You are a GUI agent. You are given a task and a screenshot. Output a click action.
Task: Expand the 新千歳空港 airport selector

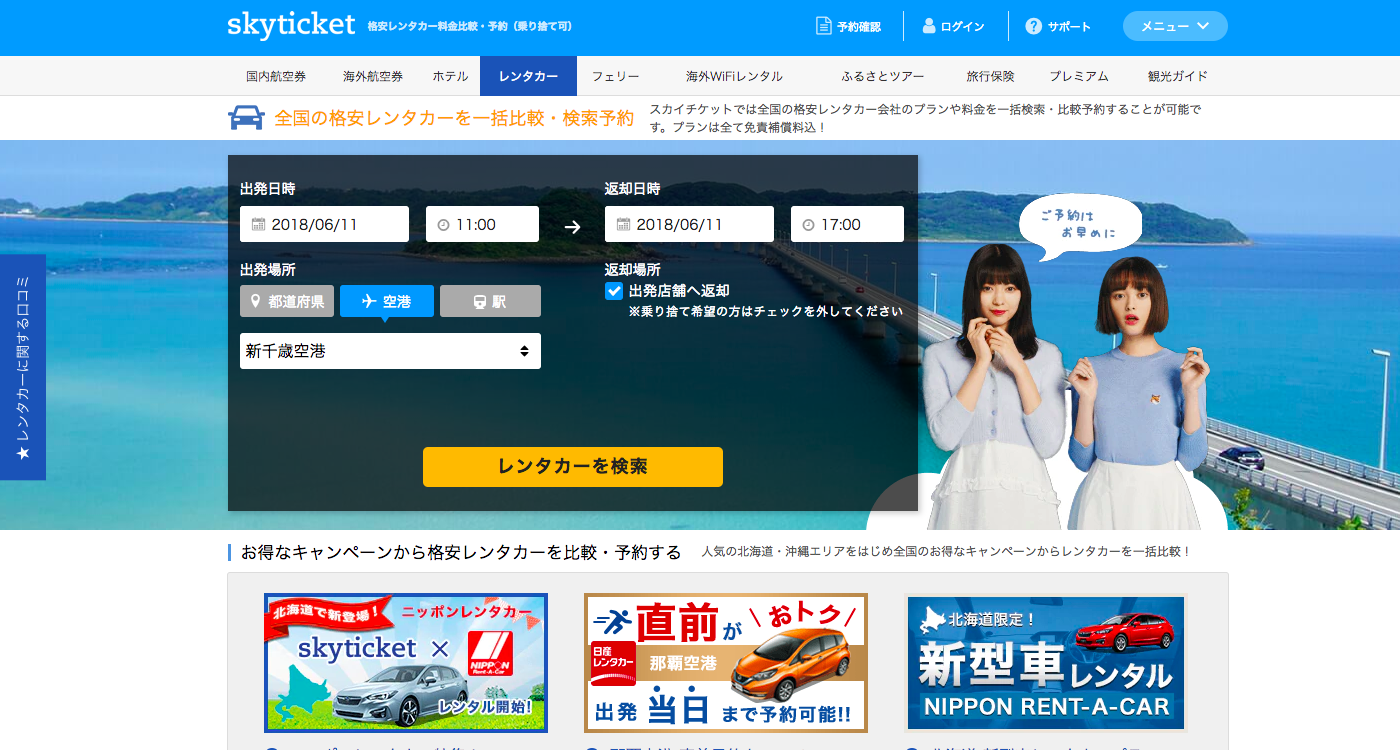pos(390,351)
